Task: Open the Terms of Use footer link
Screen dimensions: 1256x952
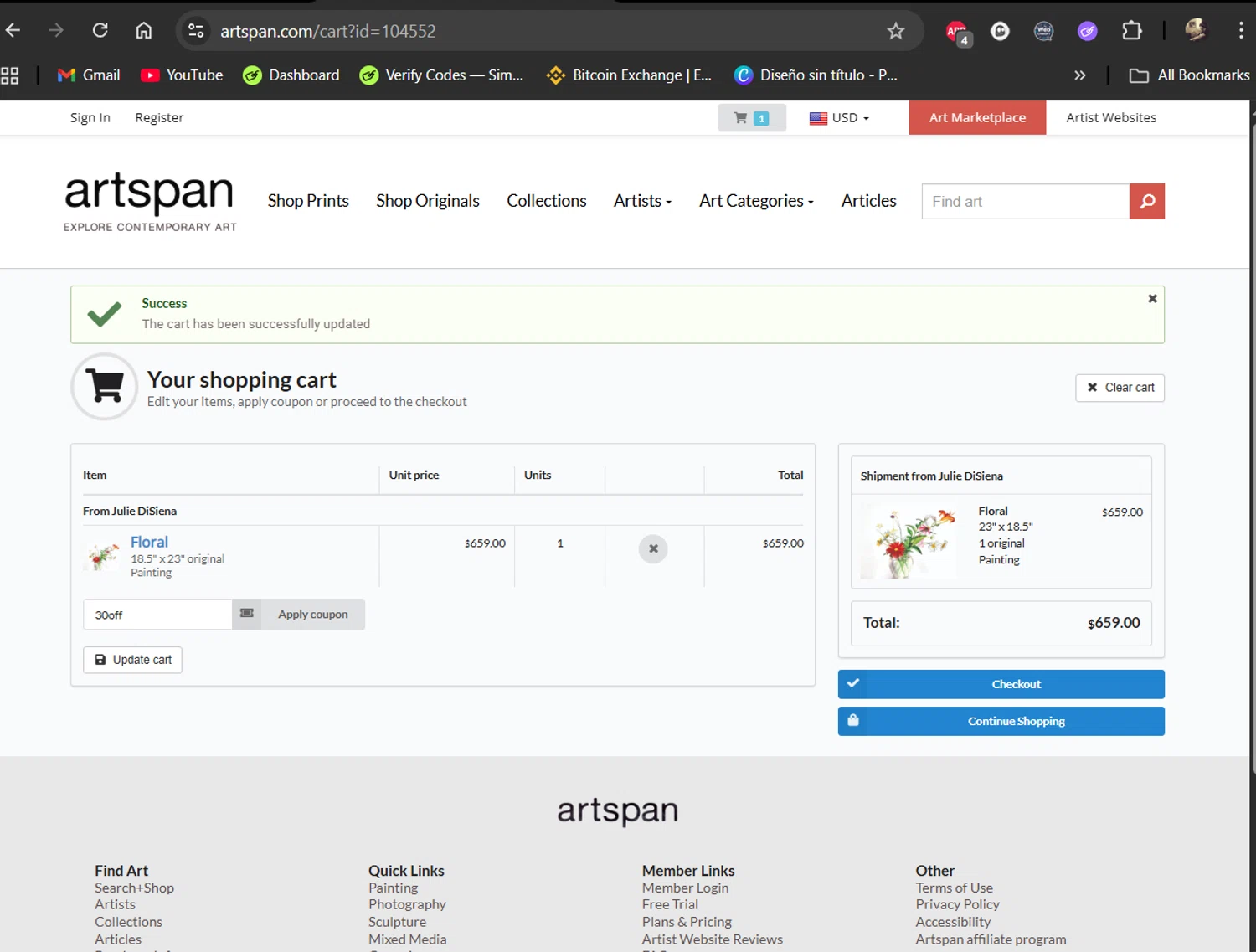Action: [x=954, y=888]
